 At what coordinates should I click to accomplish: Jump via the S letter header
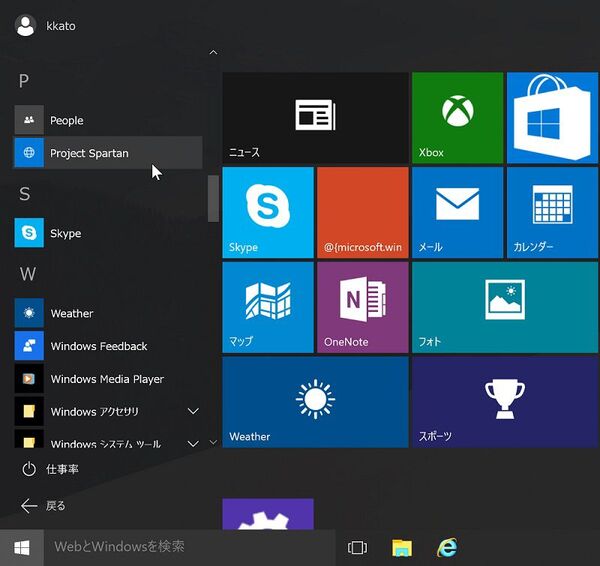pyautogui.click(x=24, y=194)
